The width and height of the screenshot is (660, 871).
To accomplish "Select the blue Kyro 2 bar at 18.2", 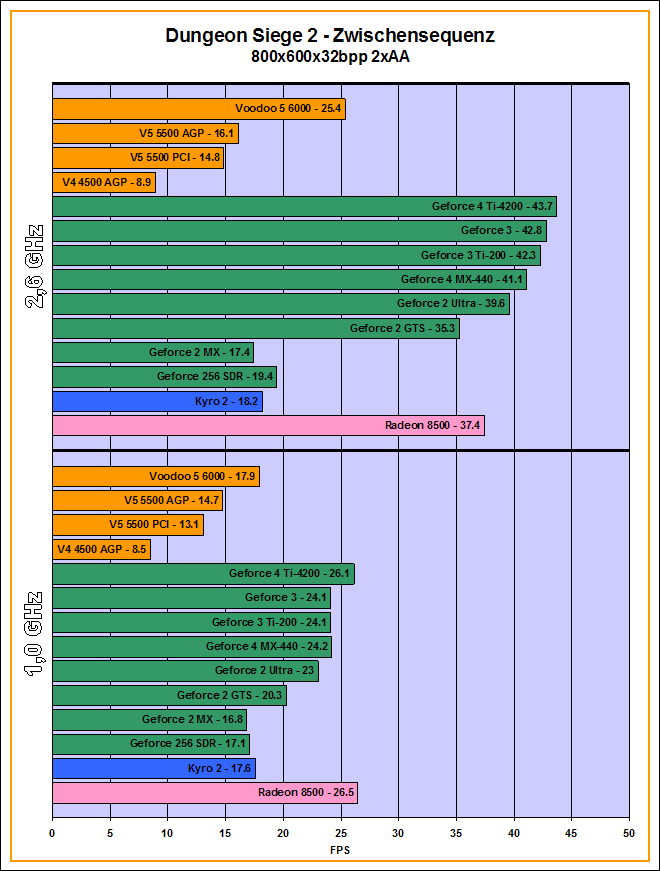I will tap(156, 402).
